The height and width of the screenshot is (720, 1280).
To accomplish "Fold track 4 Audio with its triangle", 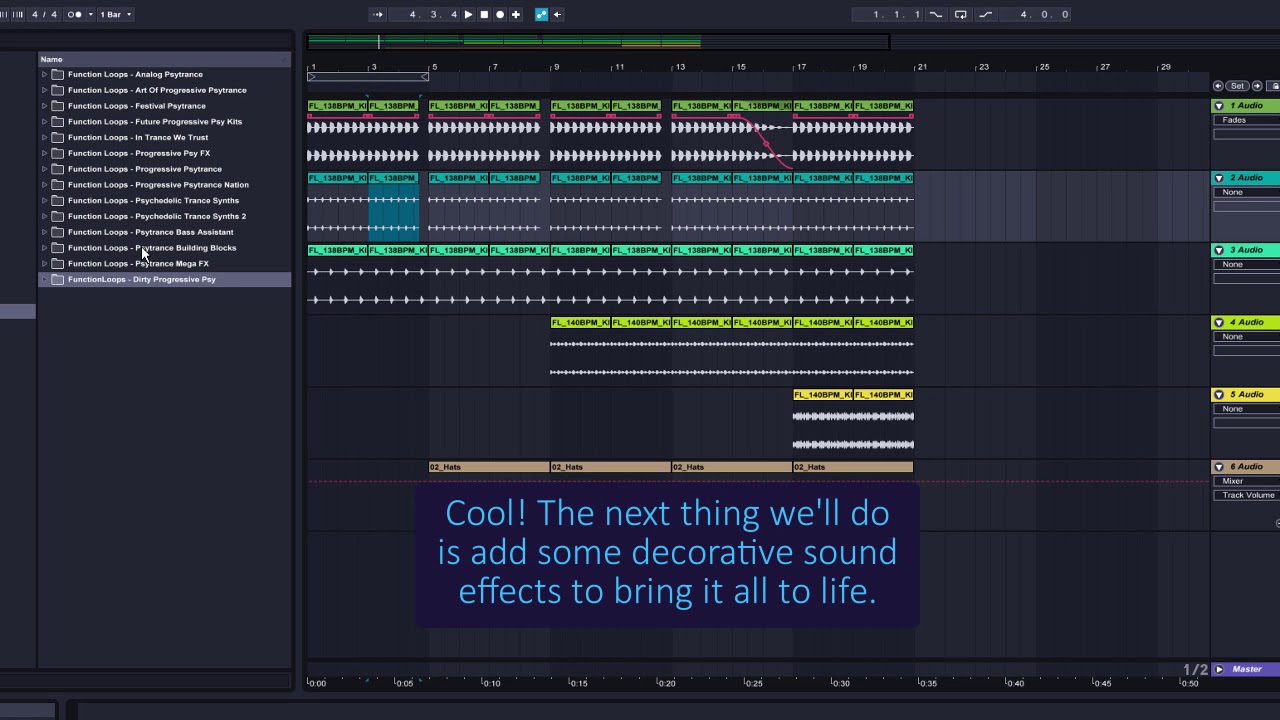I will [x=1219, y=322].
